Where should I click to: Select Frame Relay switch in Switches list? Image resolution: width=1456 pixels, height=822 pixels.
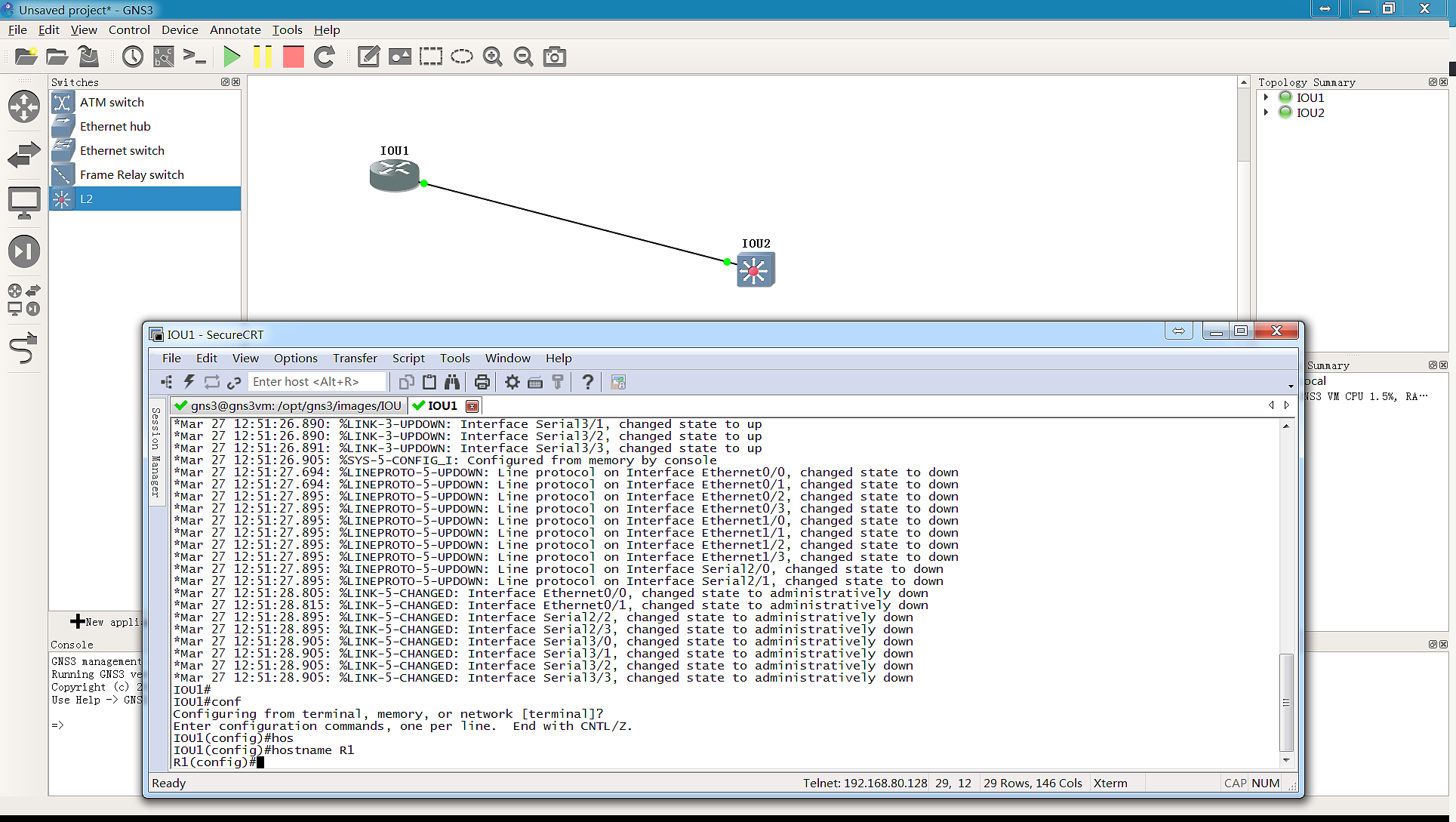(132, 174)
